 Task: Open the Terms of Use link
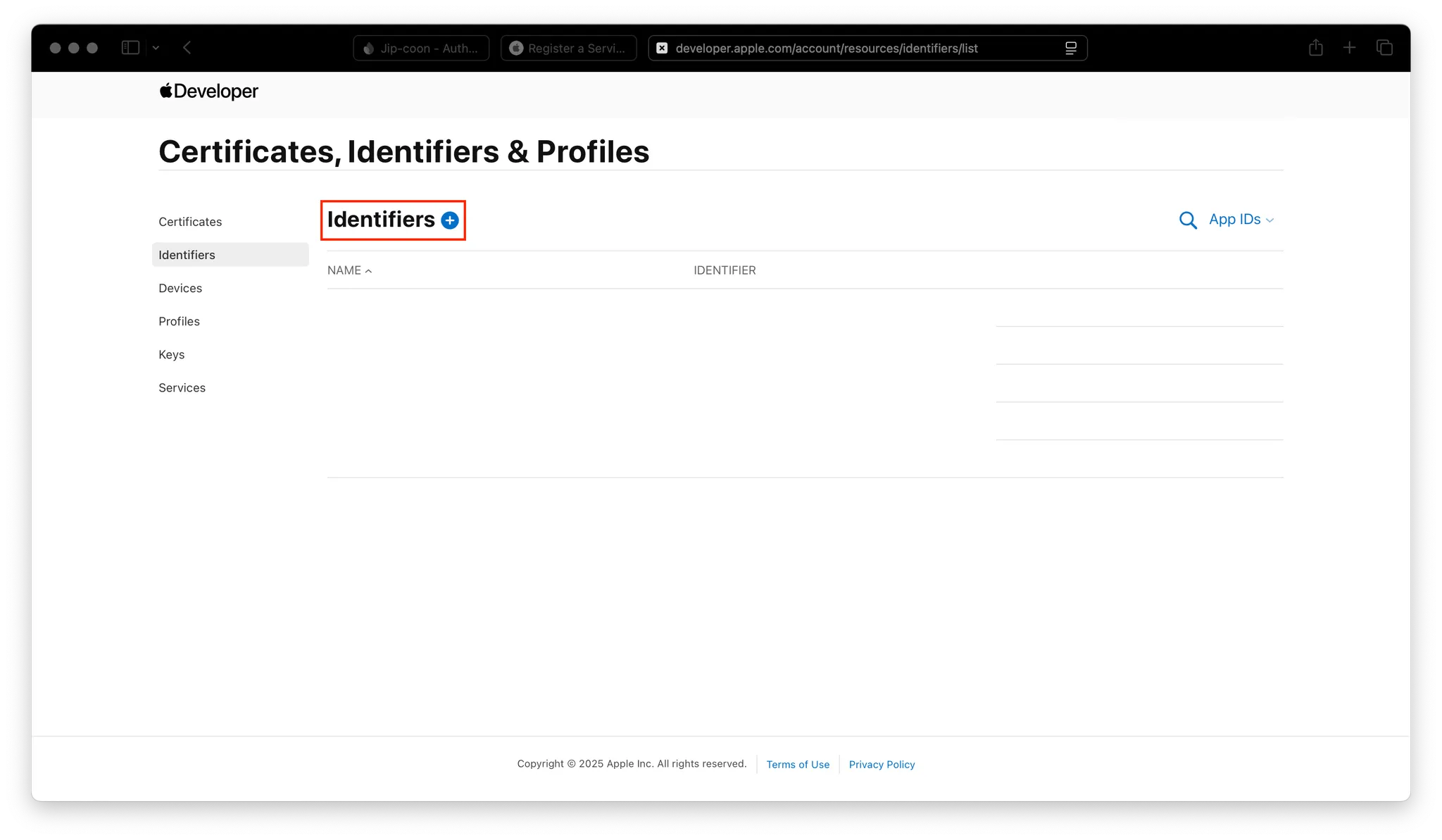[x=798, y=765]
